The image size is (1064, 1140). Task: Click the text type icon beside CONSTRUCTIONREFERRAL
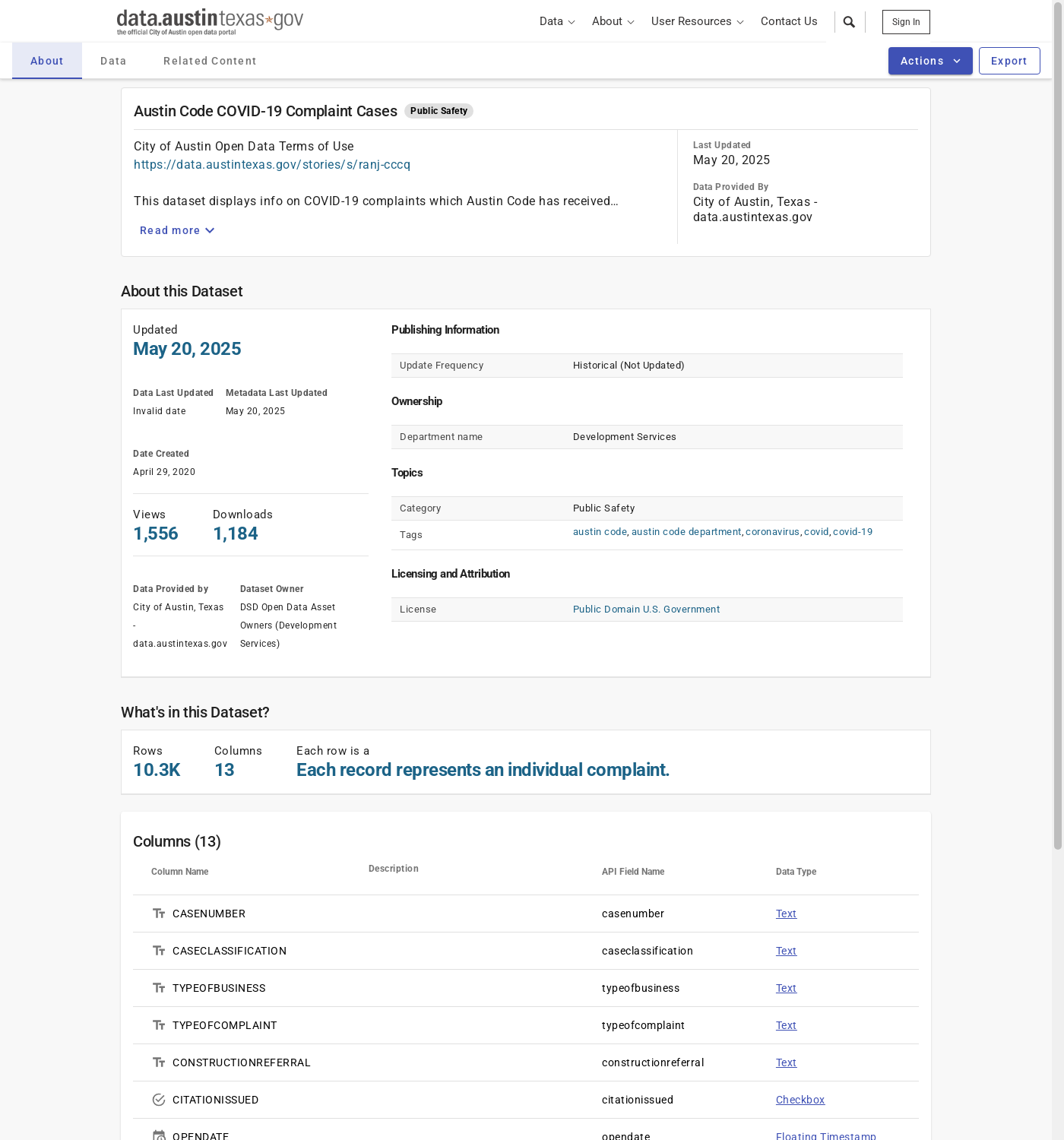click(159, 1062)
